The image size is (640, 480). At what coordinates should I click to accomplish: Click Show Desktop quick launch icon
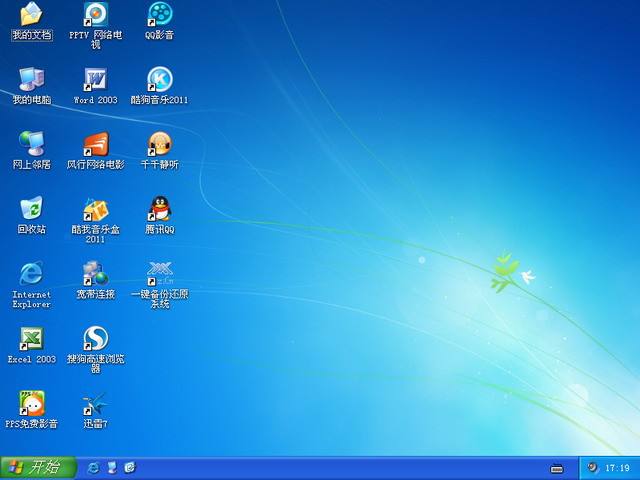tap(112, 468)
